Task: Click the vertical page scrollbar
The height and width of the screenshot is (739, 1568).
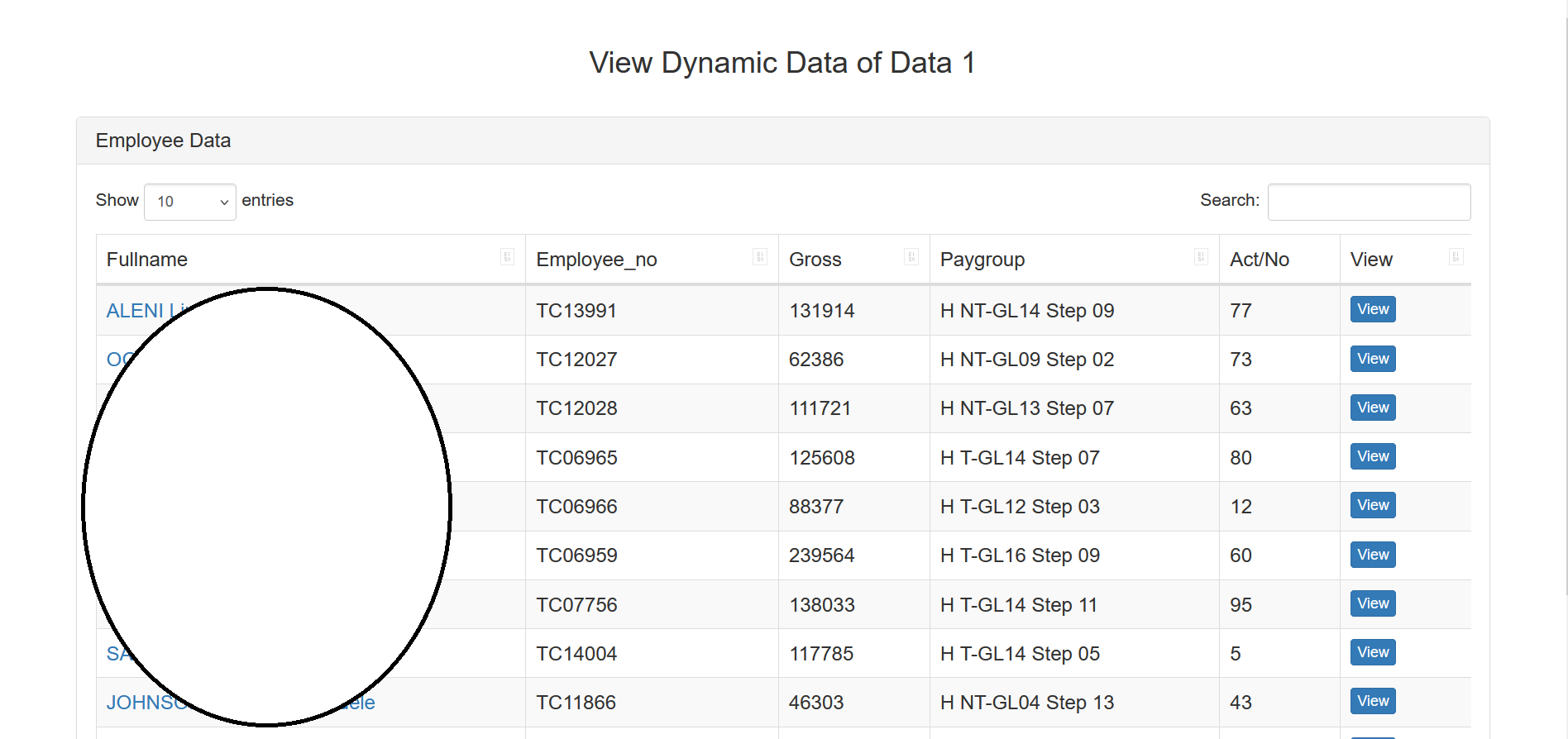Action: pyautogui.click(x=1566, y=331)
